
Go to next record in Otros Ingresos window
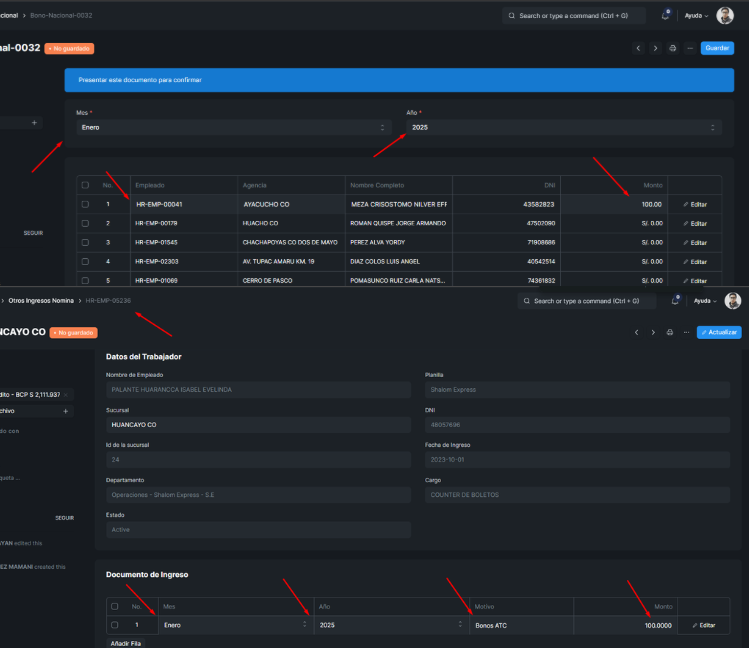coord(653,332)
